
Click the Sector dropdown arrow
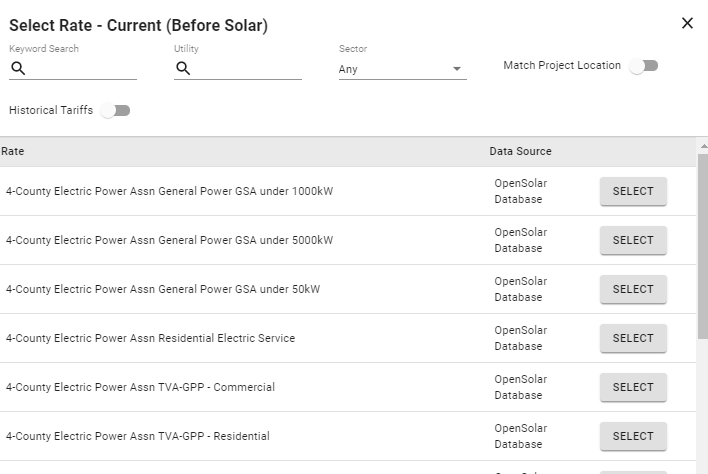tap(457, 69)
